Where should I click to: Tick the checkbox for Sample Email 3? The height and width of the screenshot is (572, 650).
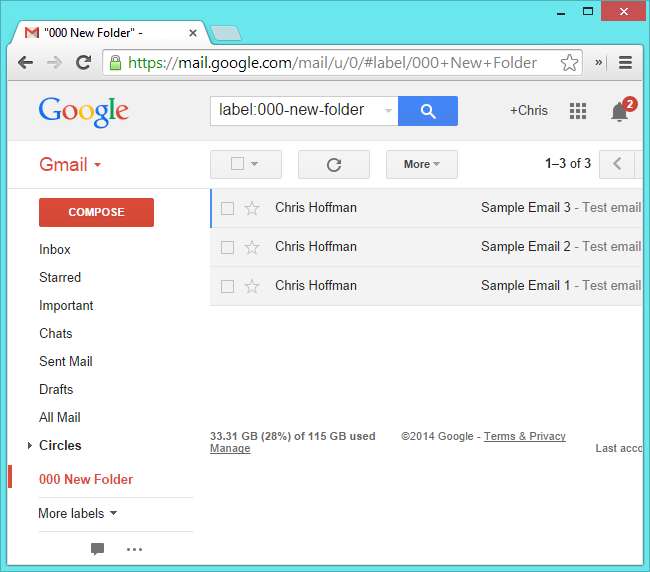(x=227, y=208)
